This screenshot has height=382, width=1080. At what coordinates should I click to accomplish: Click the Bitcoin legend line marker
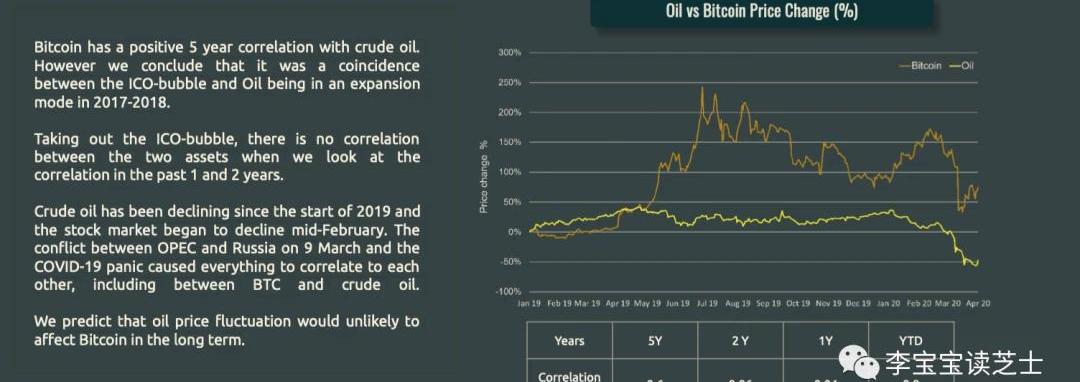[x=904, y=66]
